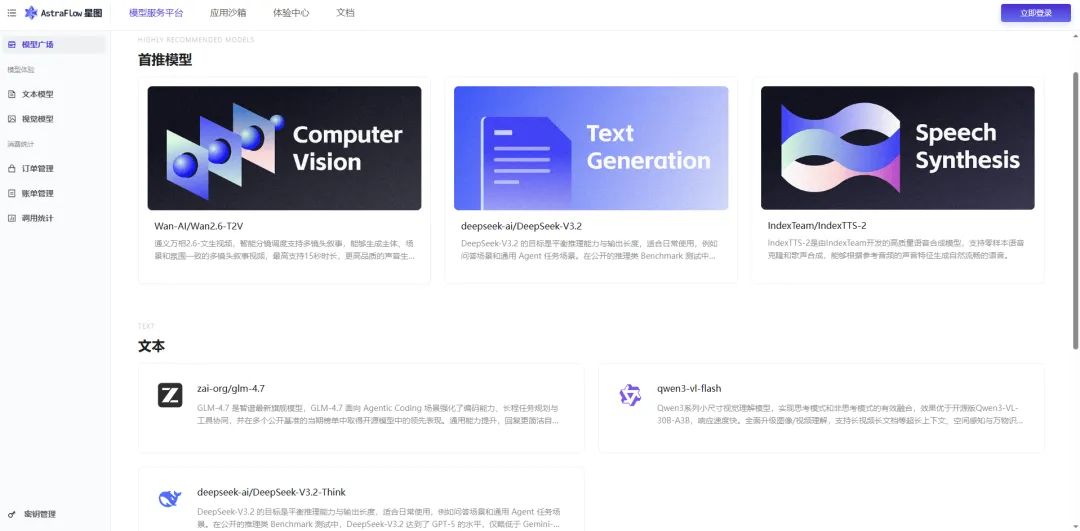Open the 调用统计 chart icon

pyautogui.click(x=12, y=218)
